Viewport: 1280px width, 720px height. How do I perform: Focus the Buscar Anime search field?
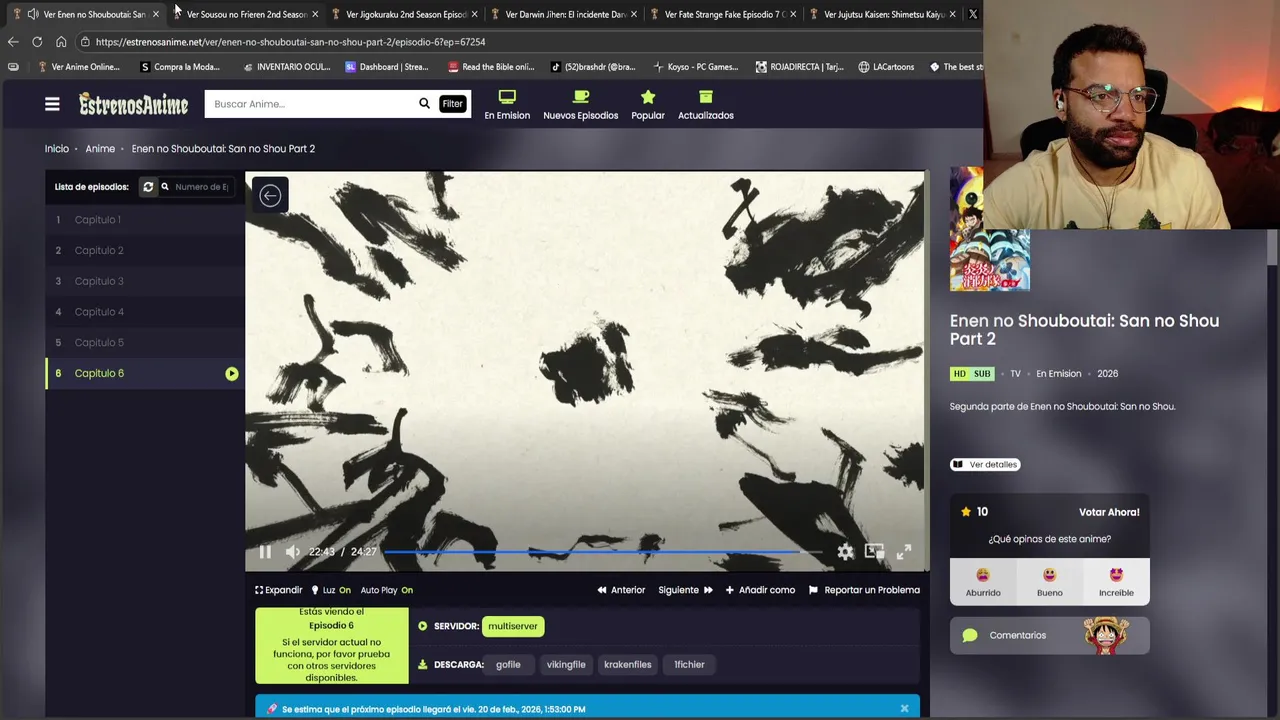coord(310,104)
